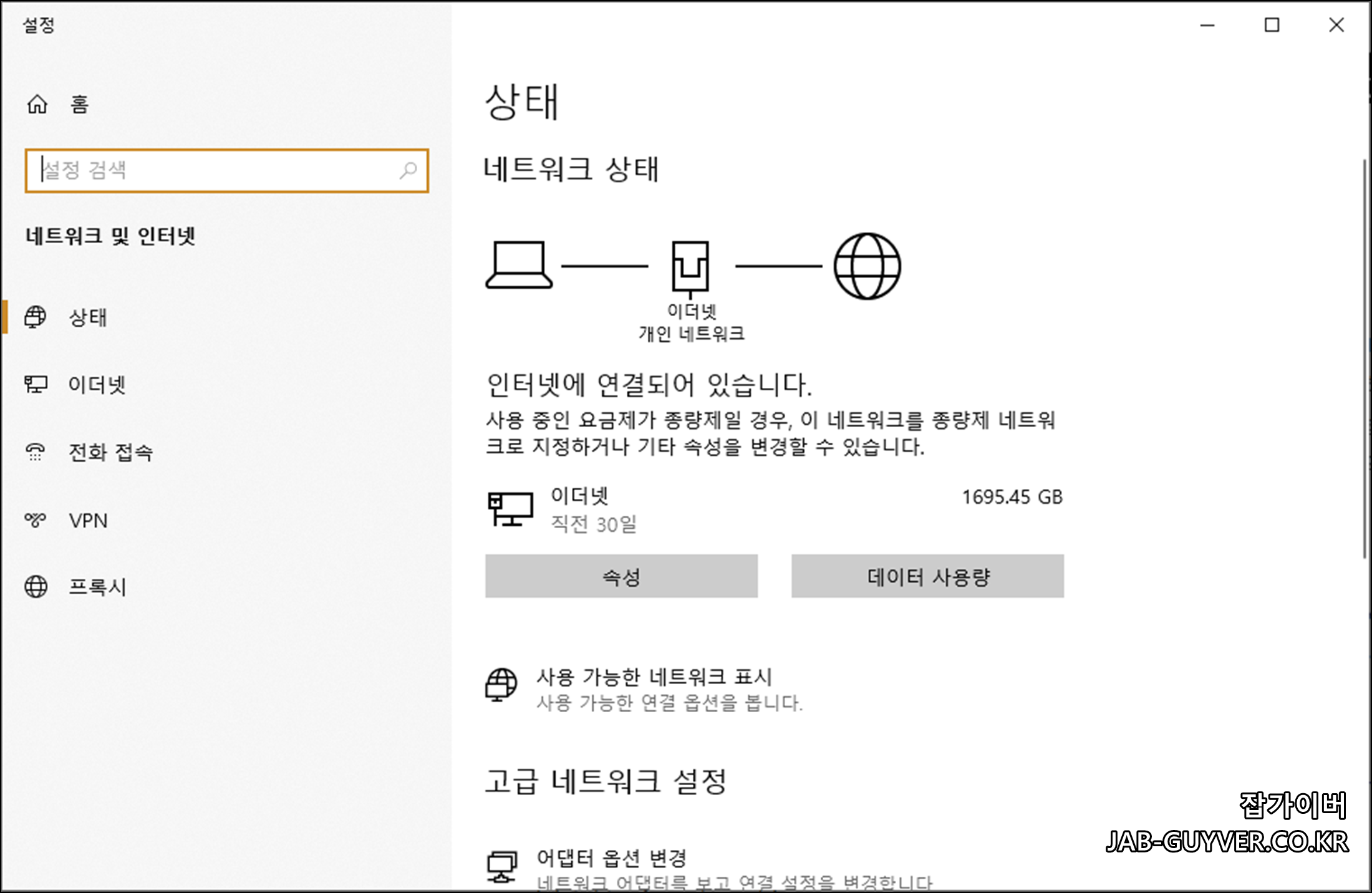Click the 어댑터 옵션 변경 monitor icon
Screen dimensions: 1372x893
tap(502, 867)
